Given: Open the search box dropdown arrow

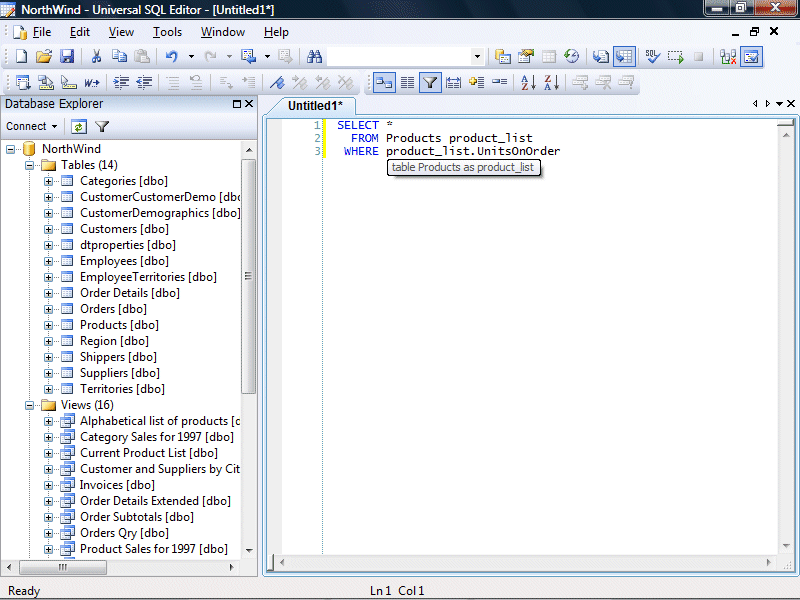Looking at the screenshot, I should (x=478, y=56).
